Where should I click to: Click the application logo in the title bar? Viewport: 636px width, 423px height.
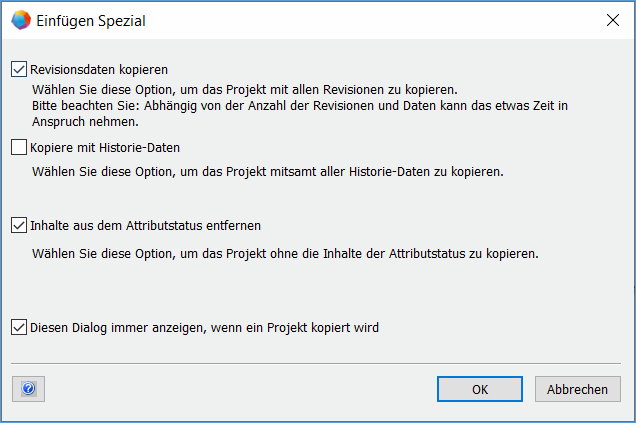pyautogui.click(x=19, y=19)
